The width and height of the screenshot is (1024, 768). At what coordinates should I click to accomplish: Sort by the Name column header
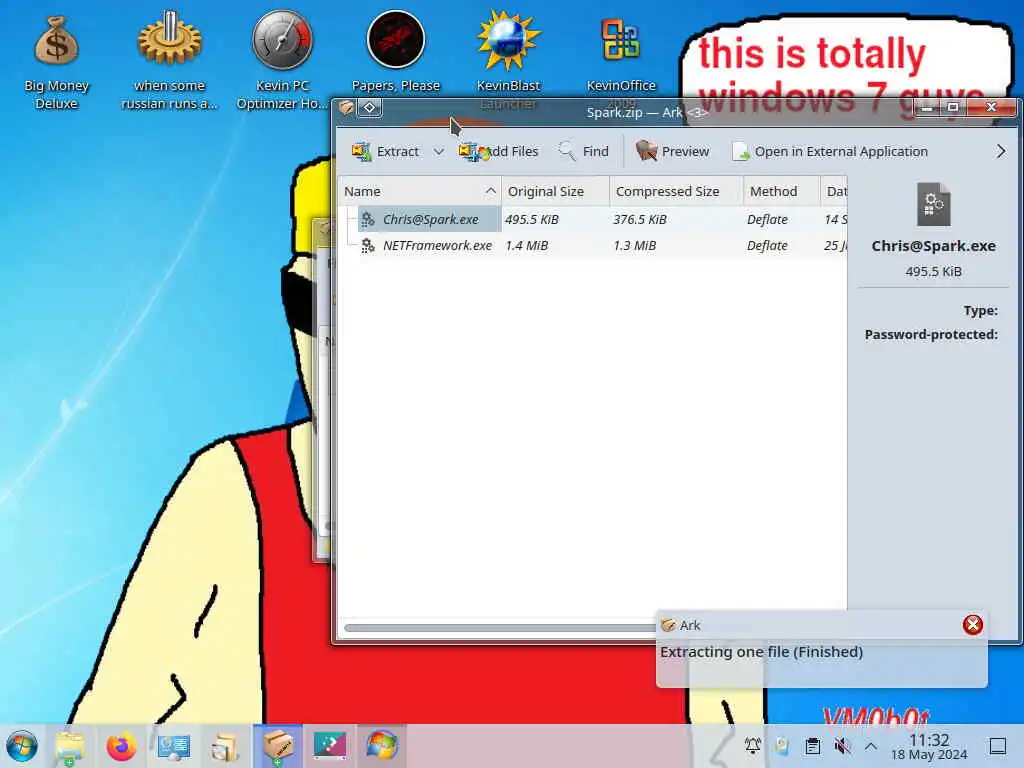tap(419, 191)
